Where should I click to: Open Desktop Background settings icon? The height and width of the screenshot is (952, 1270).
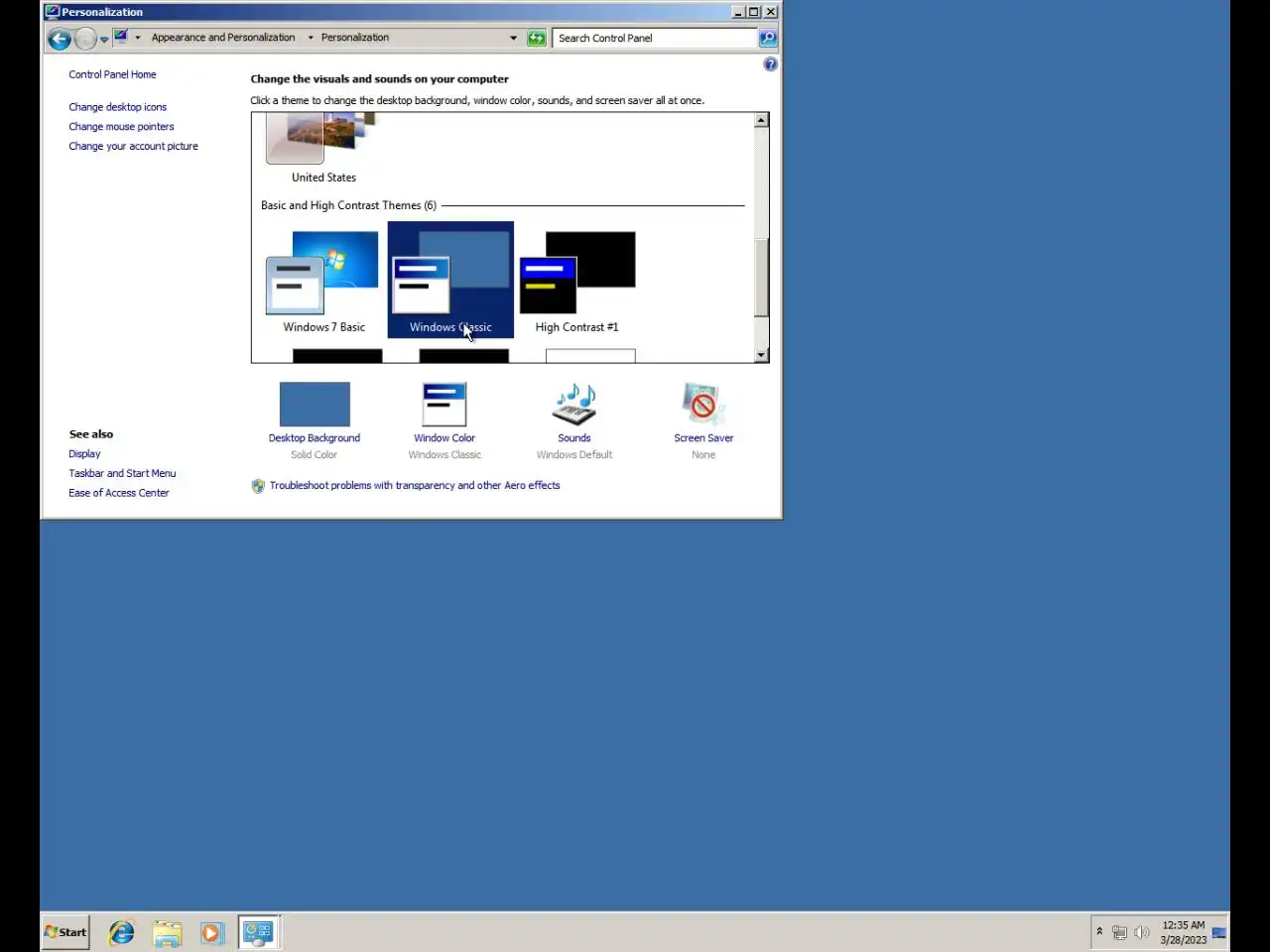pos(315,405)
